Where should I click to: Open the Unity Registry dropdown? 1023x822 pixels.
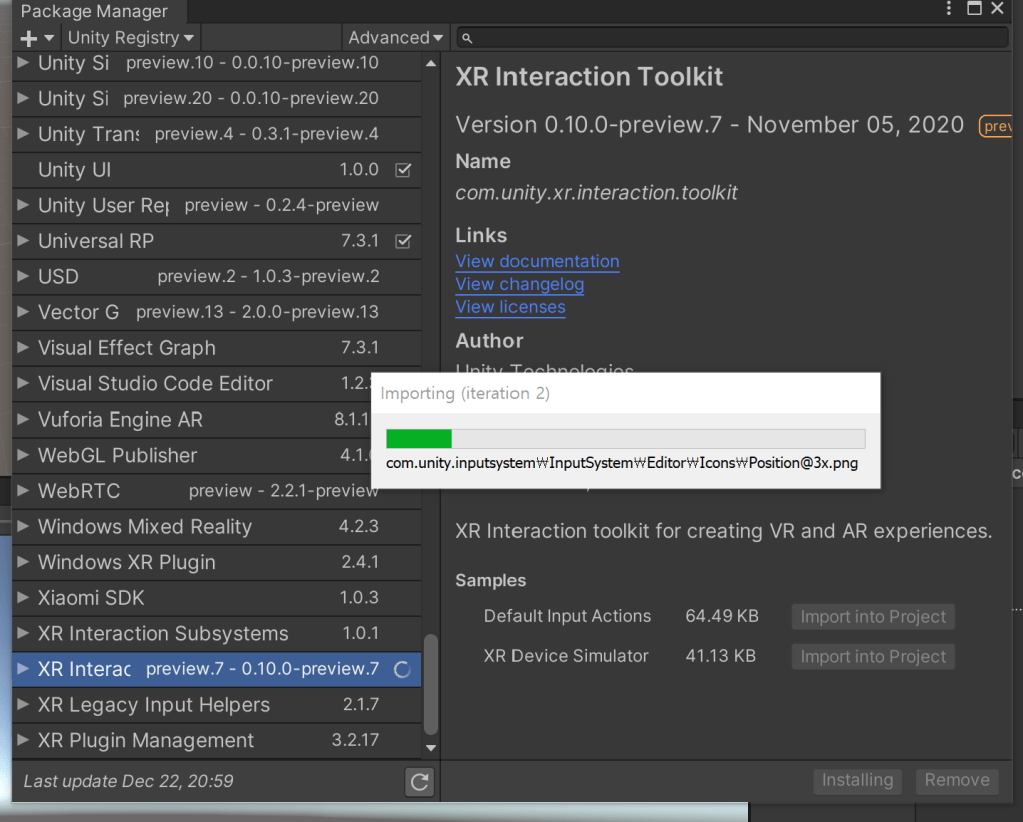tap(130, 38)
